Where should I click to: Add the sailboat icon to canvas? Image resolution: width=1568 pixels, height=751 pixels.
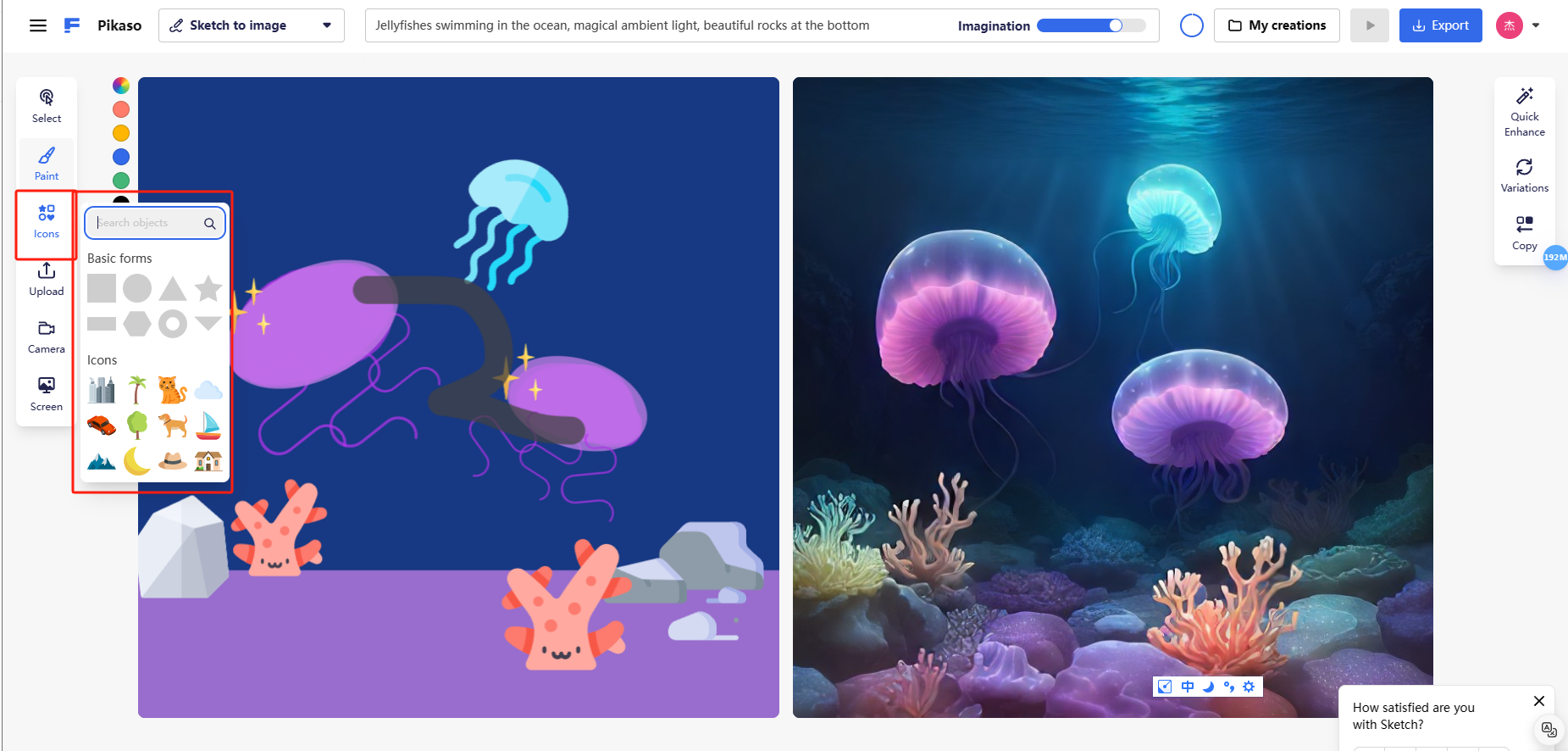208,426
